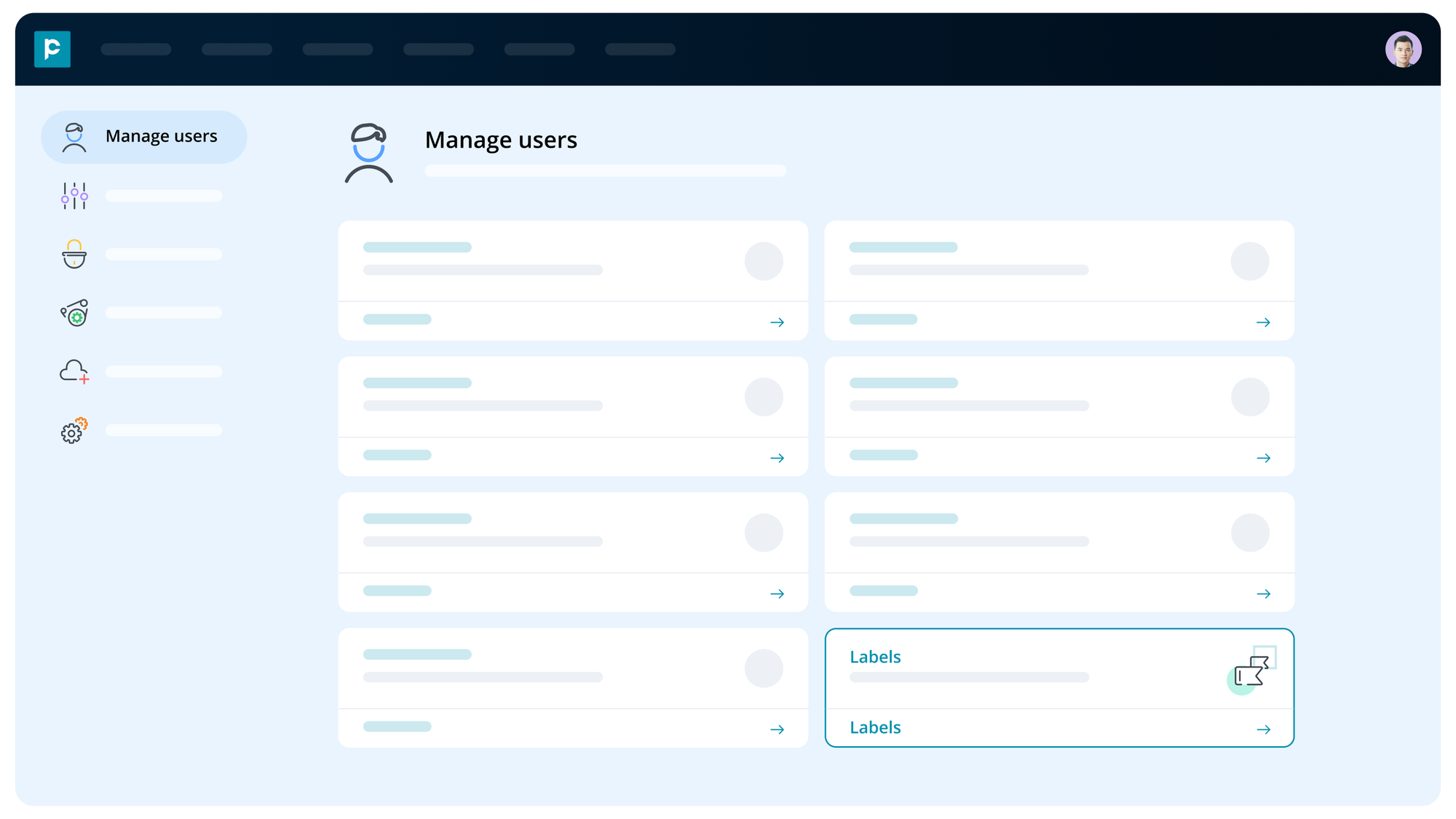
Task: Click grey circle on top left card
Action: pyautogui.click(x=764, y=261)
